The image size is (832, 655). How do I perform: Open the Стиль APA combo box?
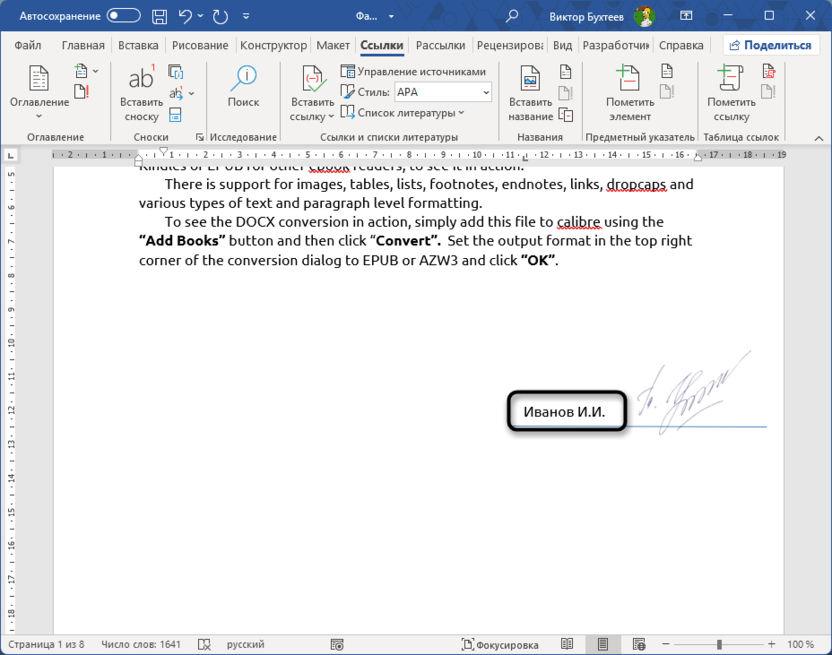click(443, 92)
